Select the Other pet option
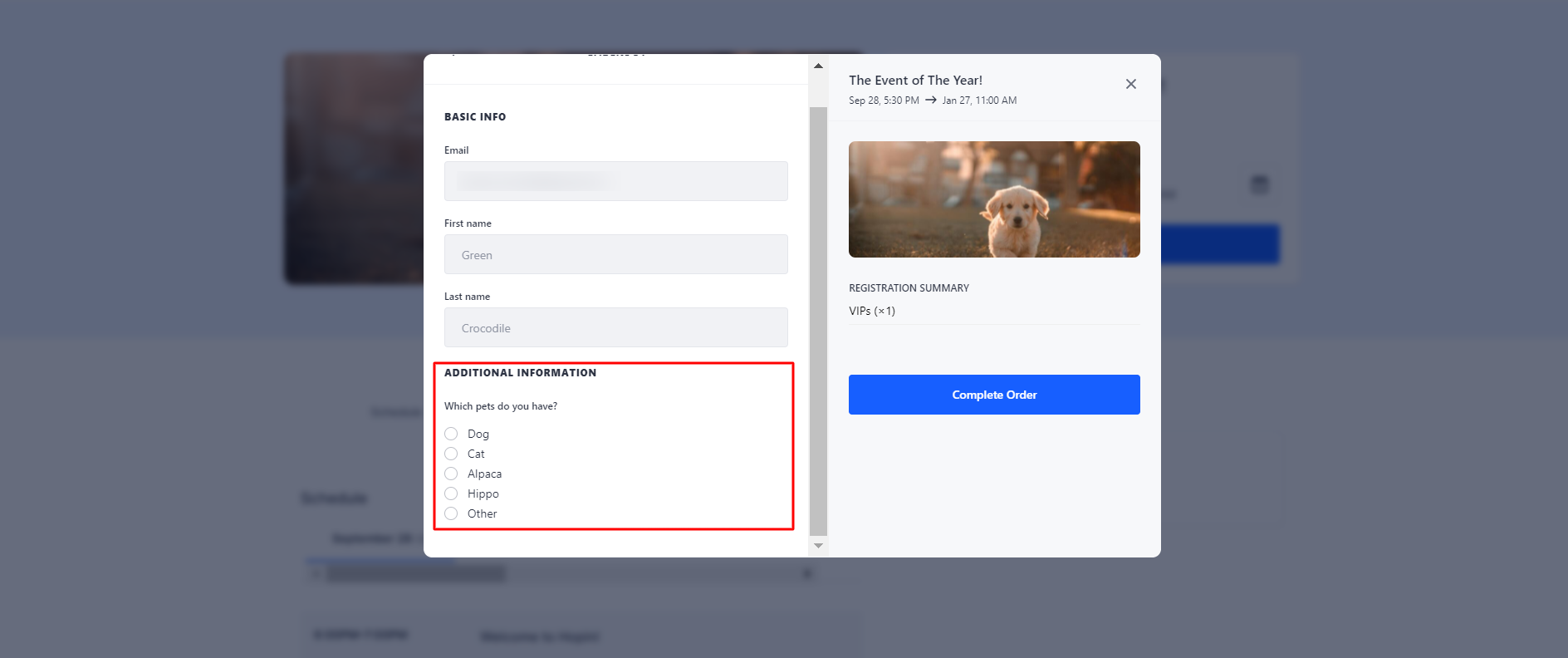This screenshot has height=658, width=1568. tap(451, 513)
